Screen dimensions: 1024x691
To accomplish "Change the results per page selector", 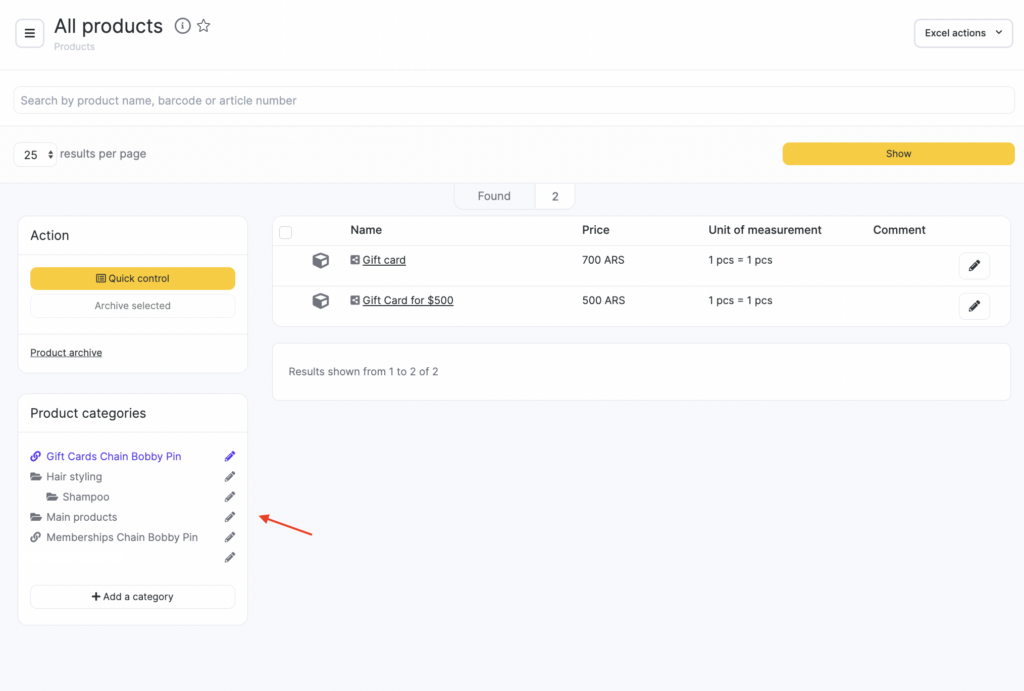I will [36, 155].
